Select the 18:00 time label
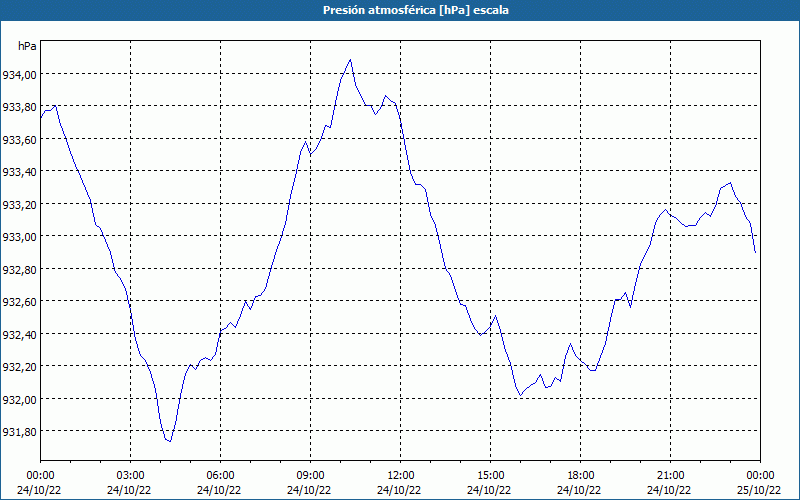 coord(580,476)
